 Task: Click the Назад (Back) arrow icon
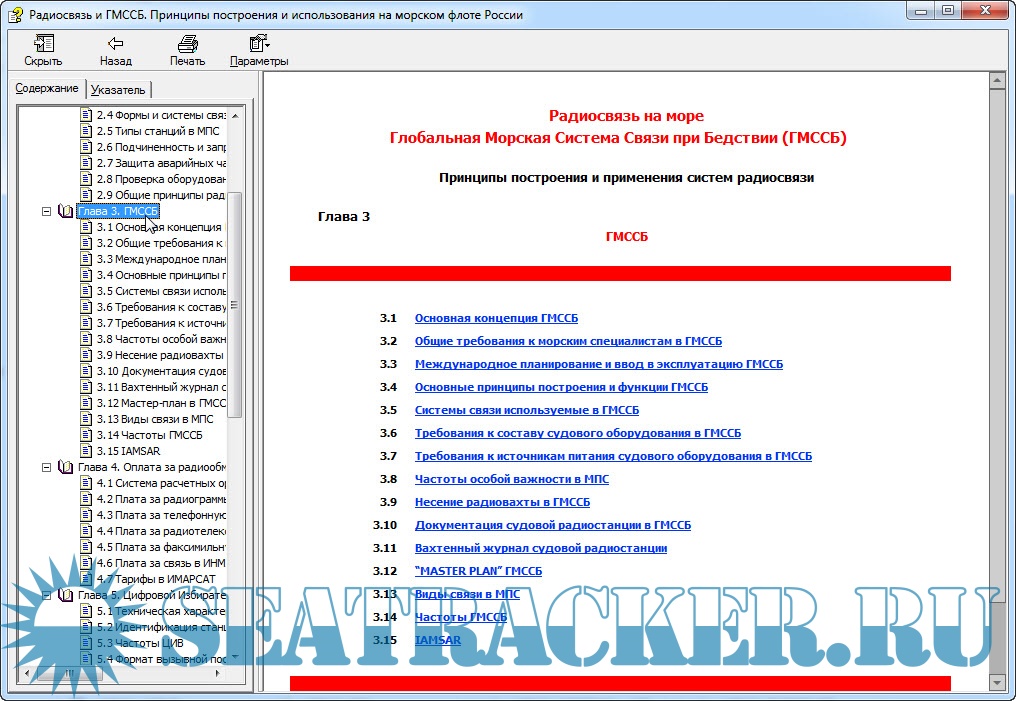click(x=116, y=44)
